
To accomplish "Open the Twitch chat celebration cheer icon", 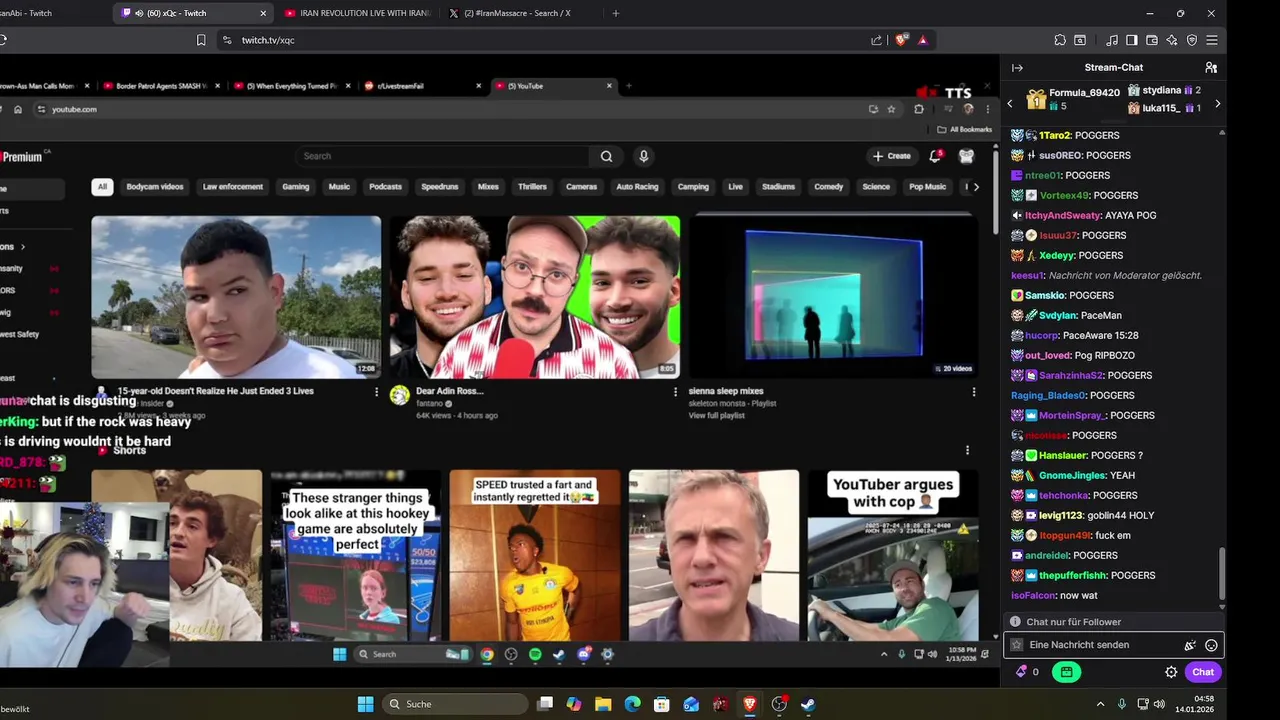I will 1190,646.
